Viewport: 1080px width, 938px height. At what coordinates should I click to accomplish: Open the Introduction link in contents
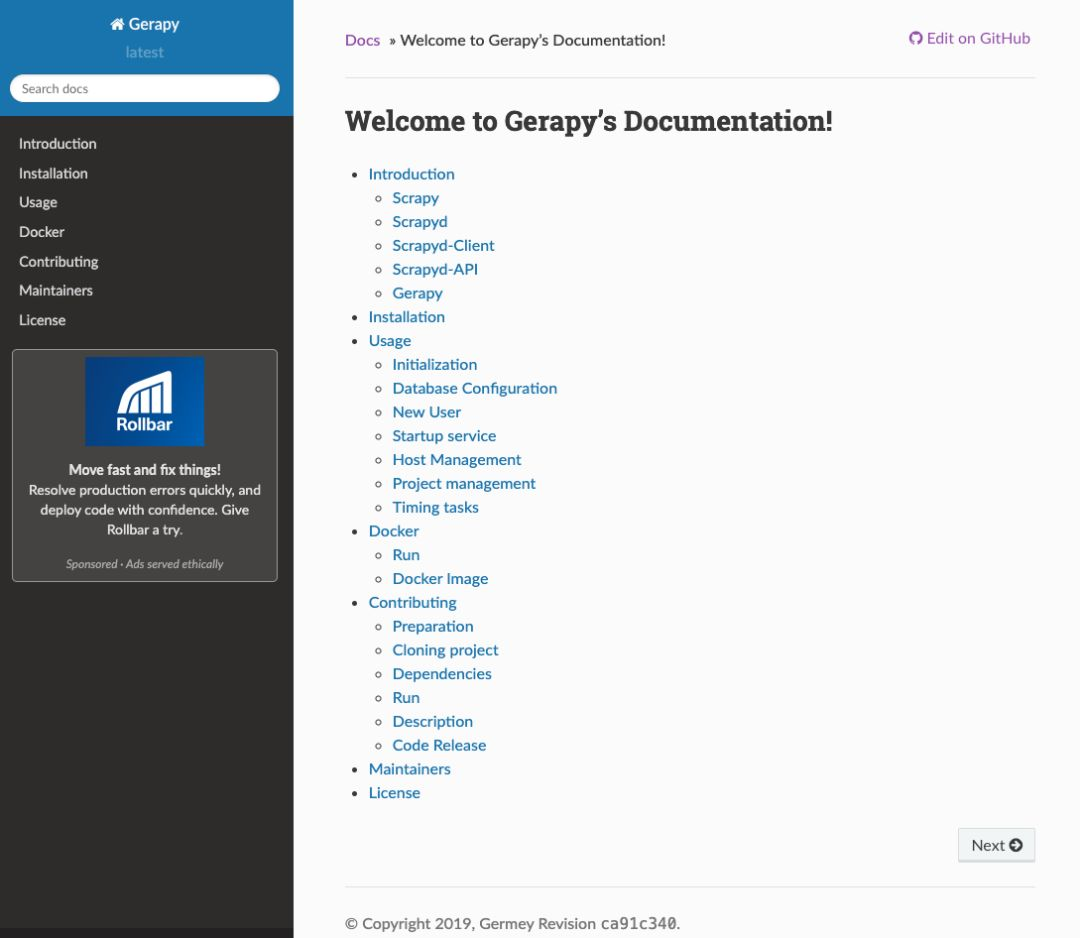(x=411, y=174)
